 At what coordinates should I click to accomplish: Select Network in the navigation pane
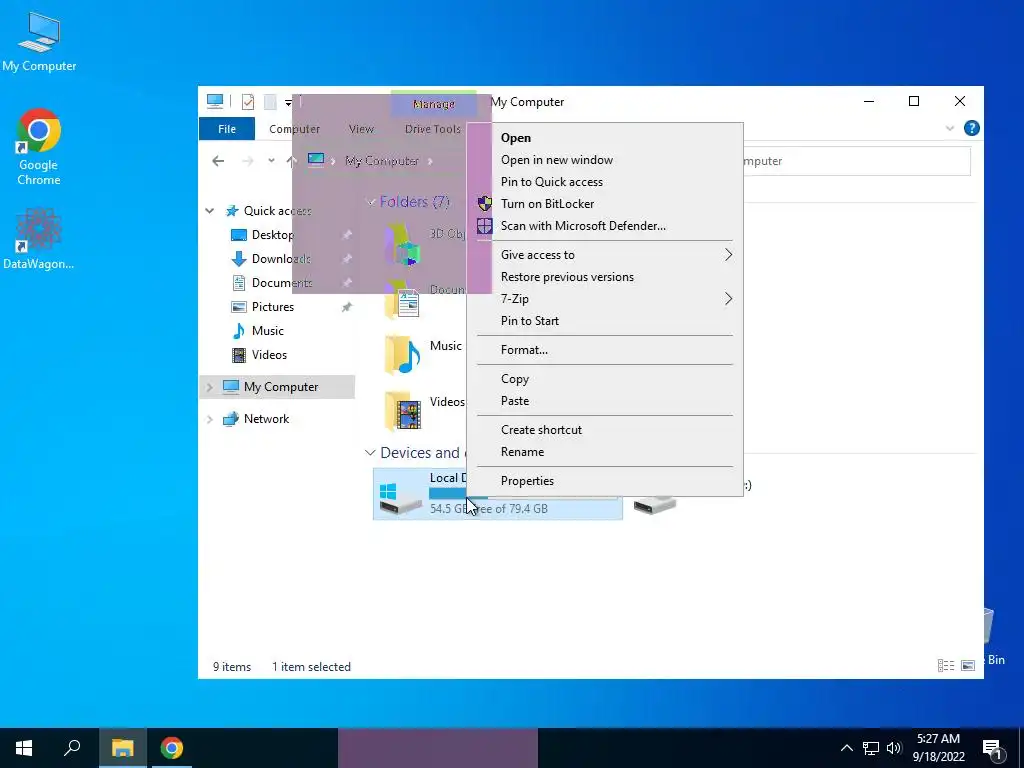(266, 419)
